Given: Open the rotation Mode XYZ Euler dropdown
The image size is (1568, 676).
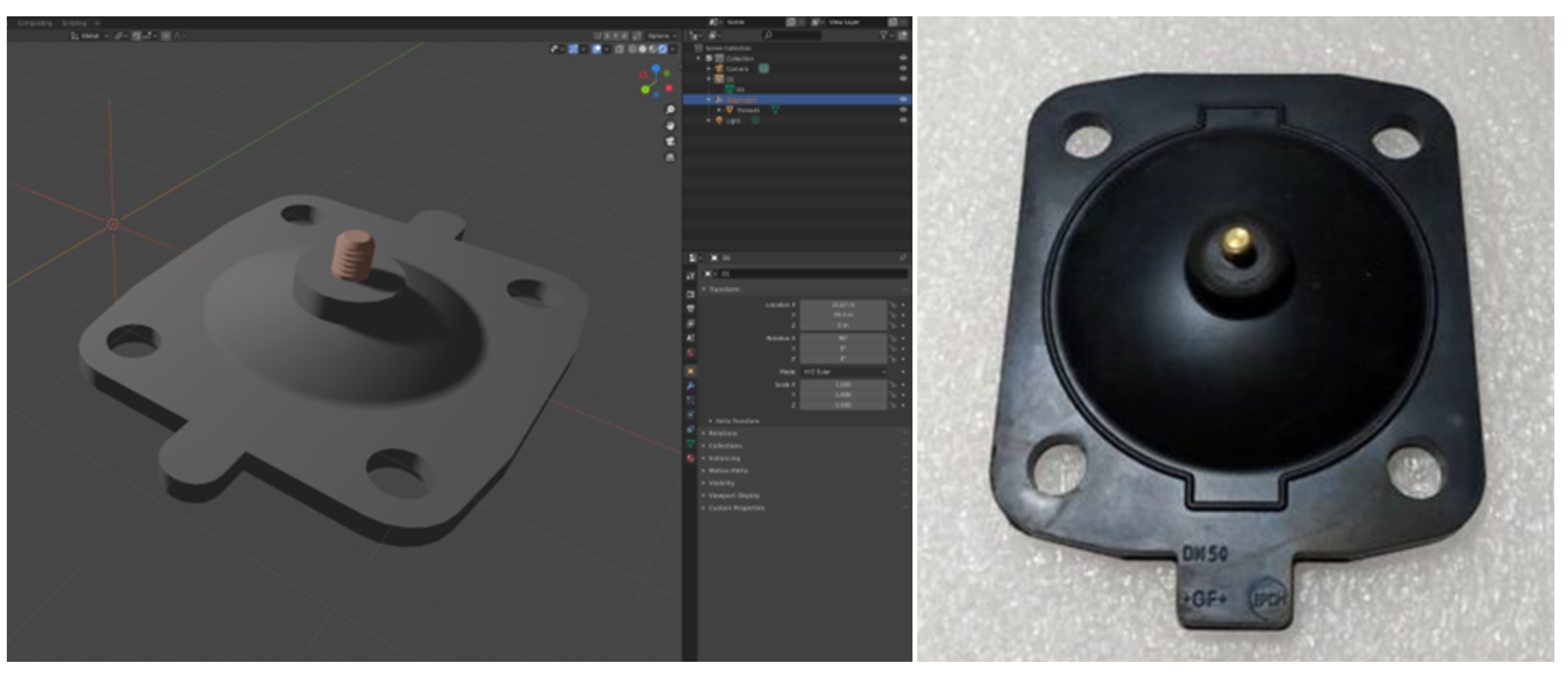Looking at the screenshot, I should (x=843, y=372).
